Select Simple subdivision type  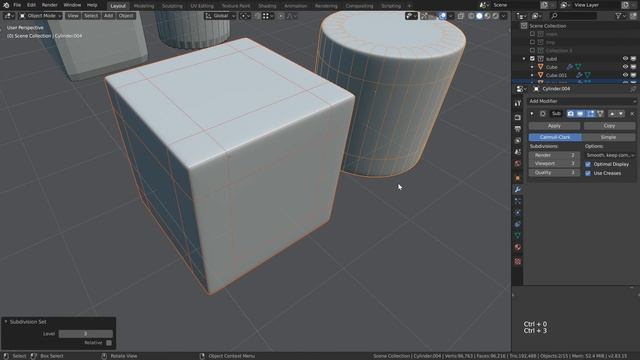609,137
